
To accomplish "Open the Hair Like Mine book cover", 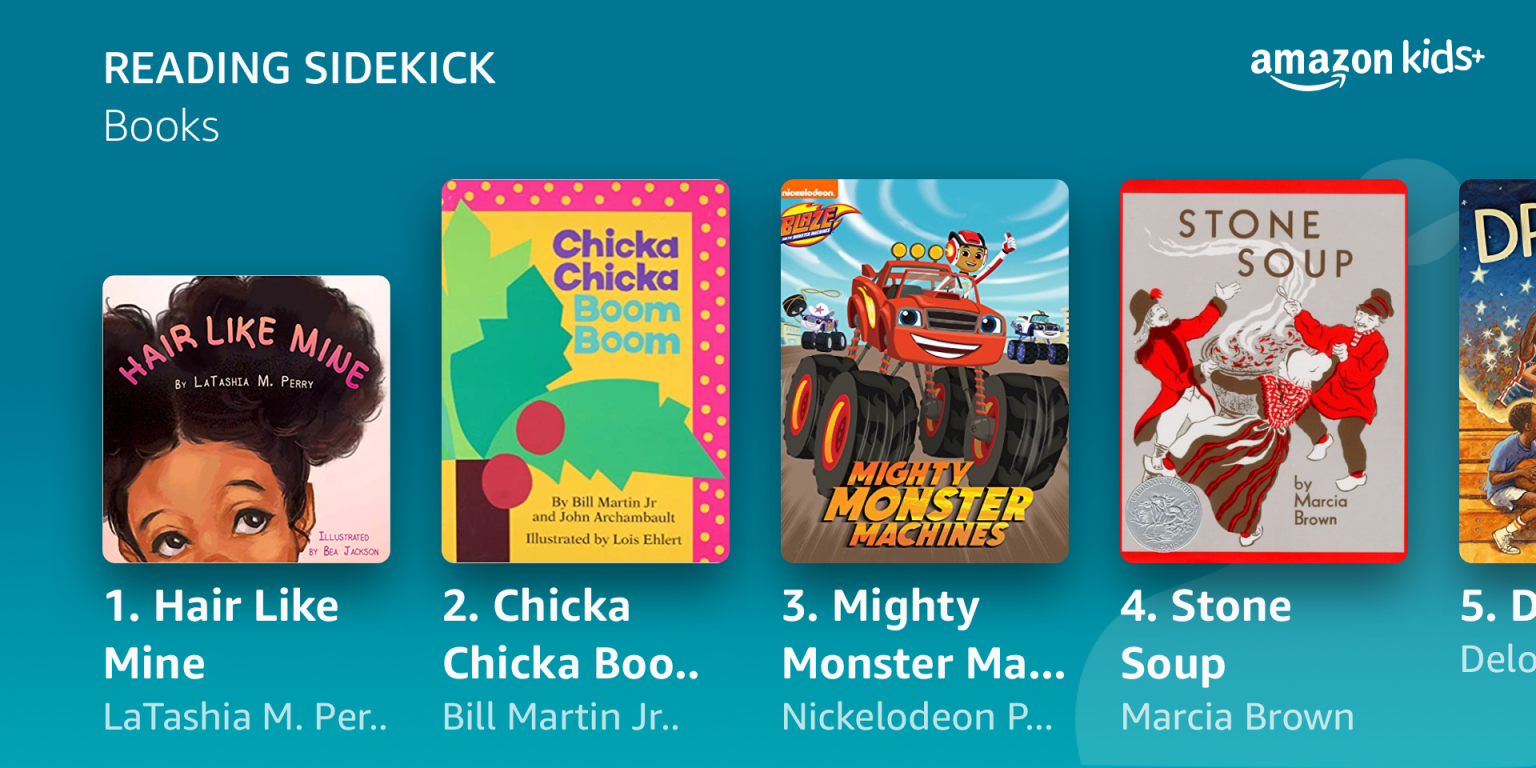I will pyautogui.click(x=246, y=419).
